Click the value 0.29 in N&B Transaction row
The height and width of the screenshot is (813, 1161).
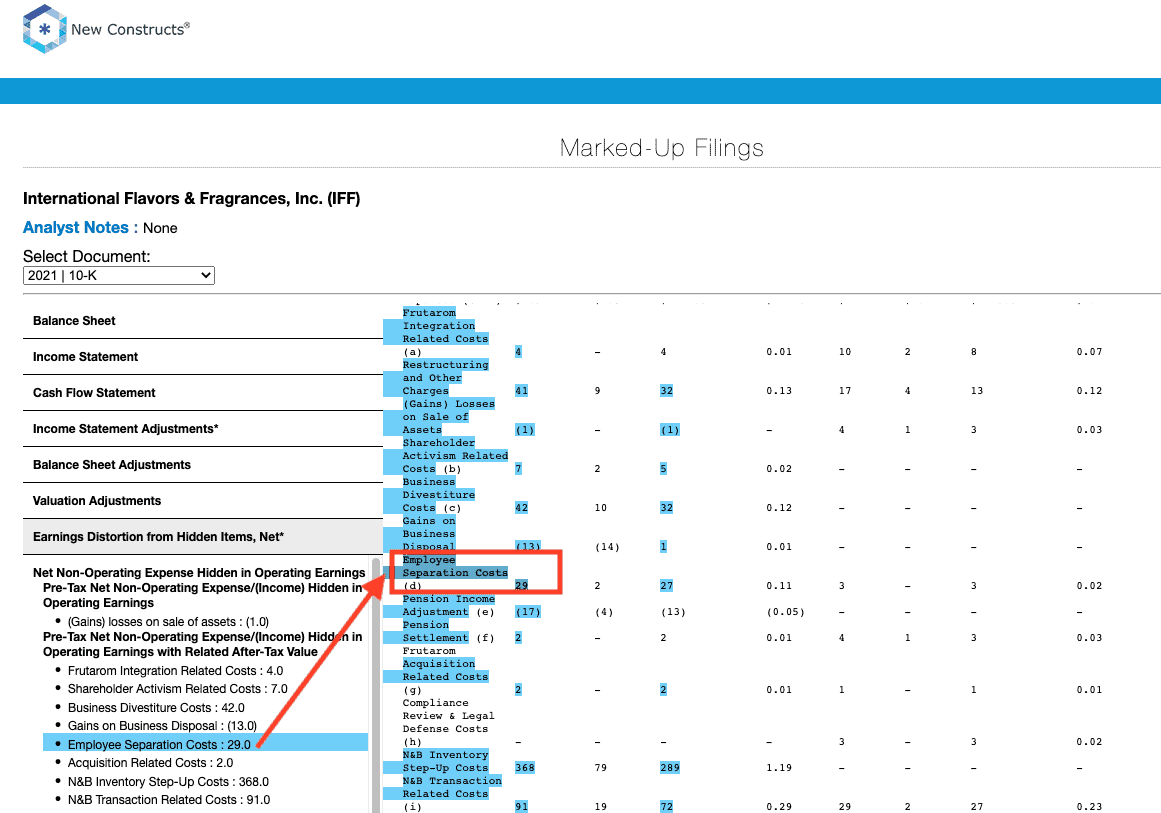(779, 807)
